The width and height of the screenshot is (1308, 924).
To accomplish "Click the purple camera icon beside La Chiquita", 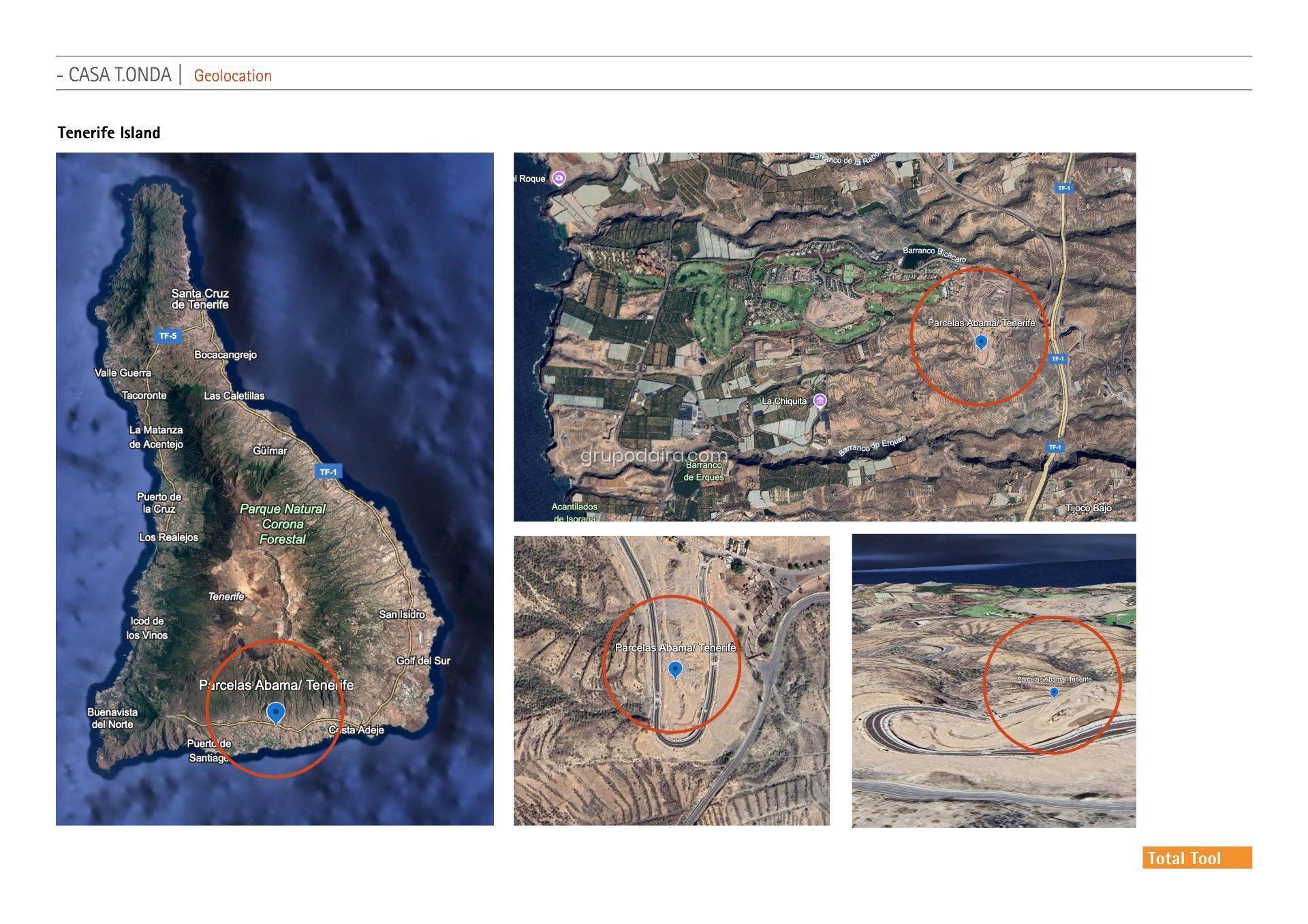I will [x=820, y=400].
